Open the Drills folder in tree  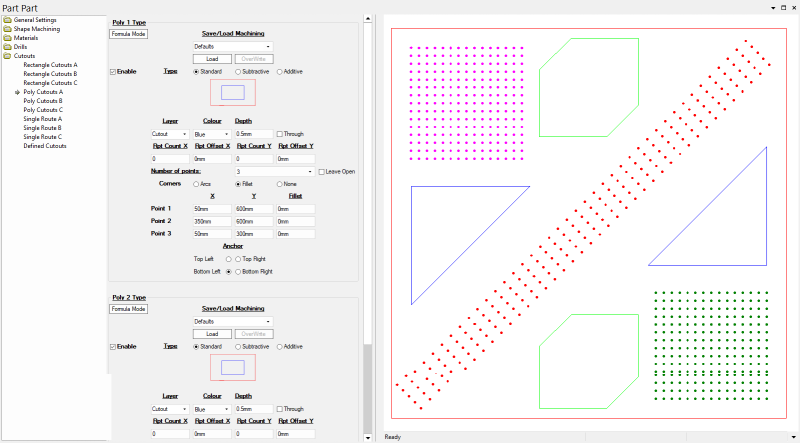point(20,47)
